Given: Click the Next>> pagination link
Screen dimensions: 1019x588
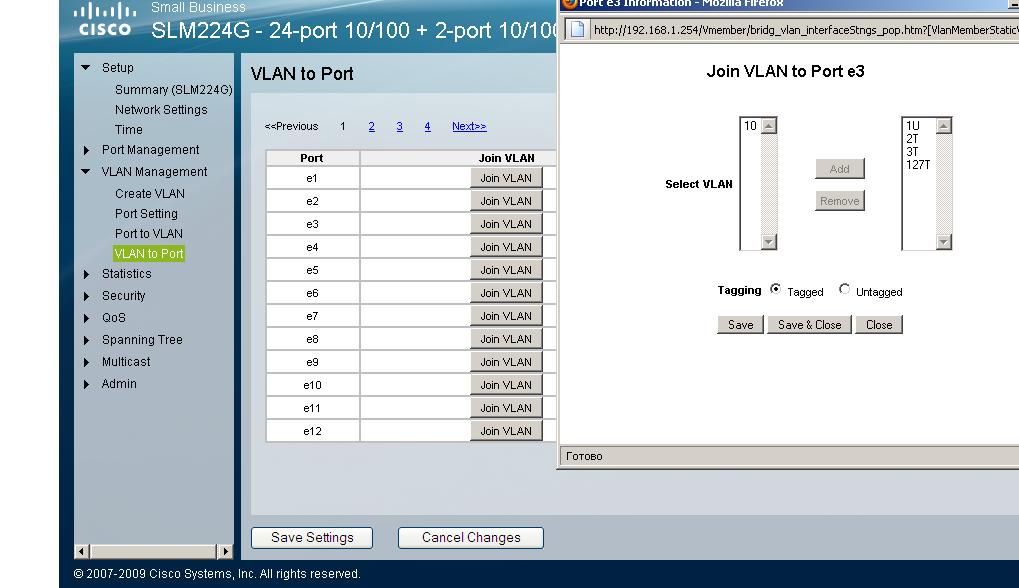Looking at the screenshot, I should [x=469, y=126].
